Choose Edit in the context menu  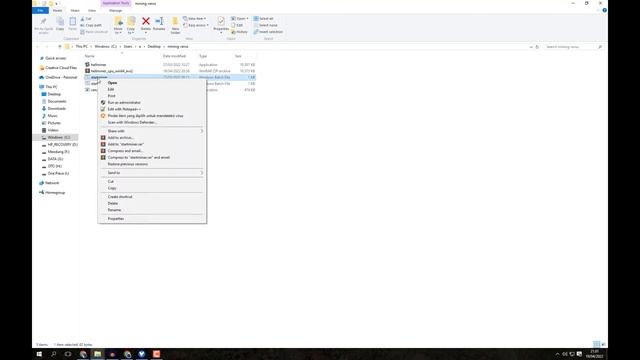click(x=152, y=89)
